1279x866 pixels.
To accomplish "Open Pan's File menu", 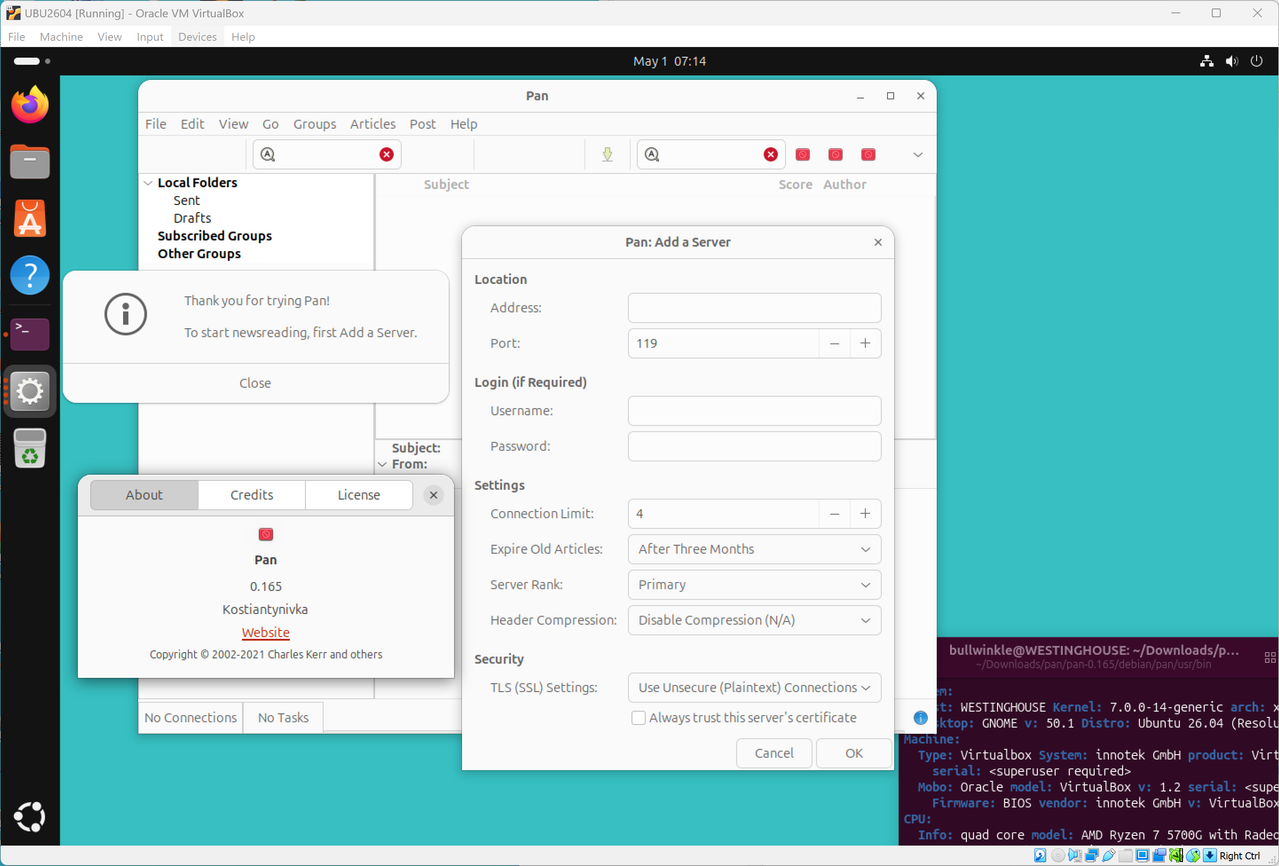I will coord(156,124).
